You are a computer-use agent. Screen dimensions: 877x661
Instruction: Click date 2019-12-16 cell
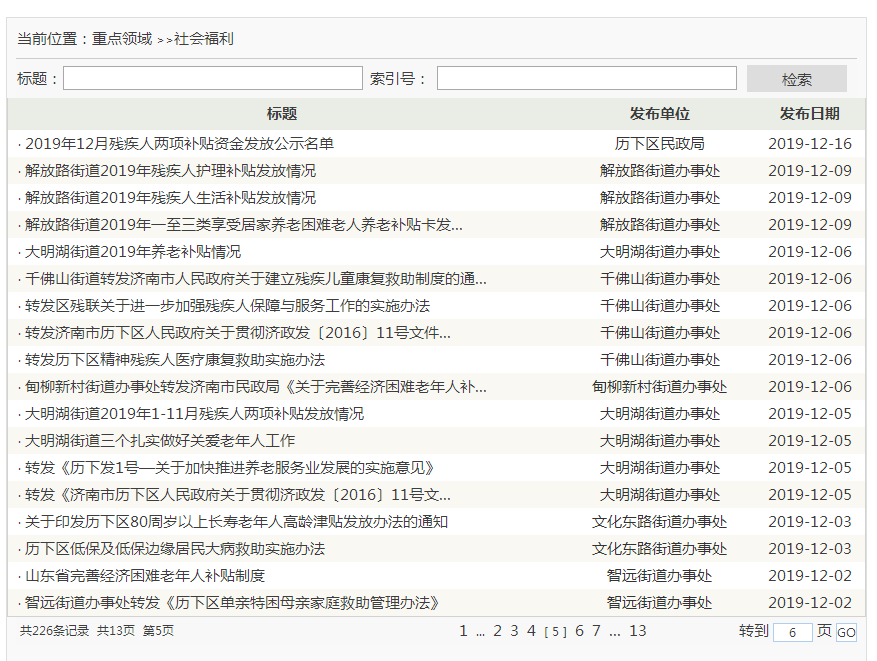click(810, 144)
